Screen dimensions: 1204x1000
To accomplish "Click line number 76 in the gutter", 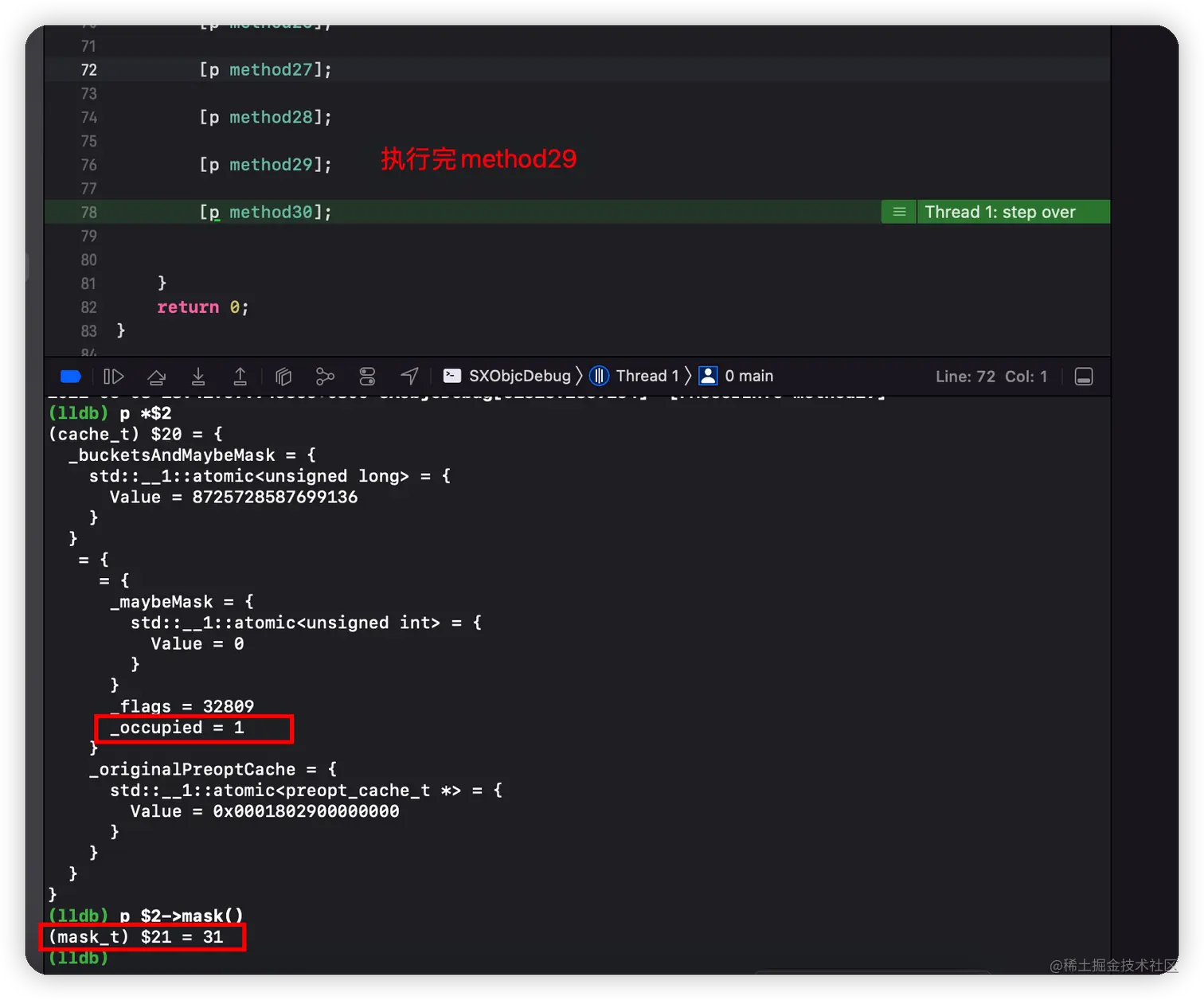I will (x=88, y=165).
